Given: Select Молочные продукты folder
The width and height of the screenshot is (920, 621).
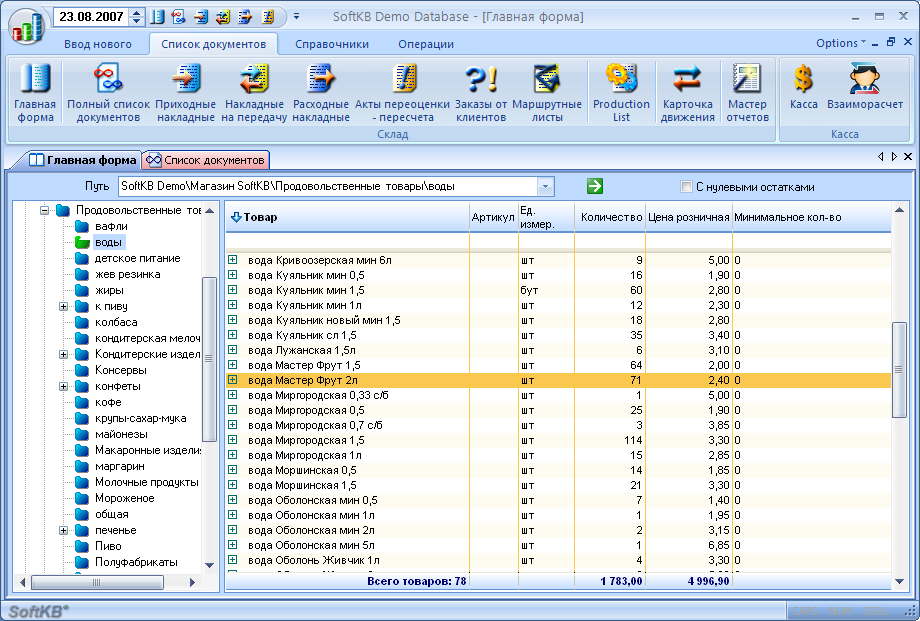Looking at the screenshot, I should point(147,482).
